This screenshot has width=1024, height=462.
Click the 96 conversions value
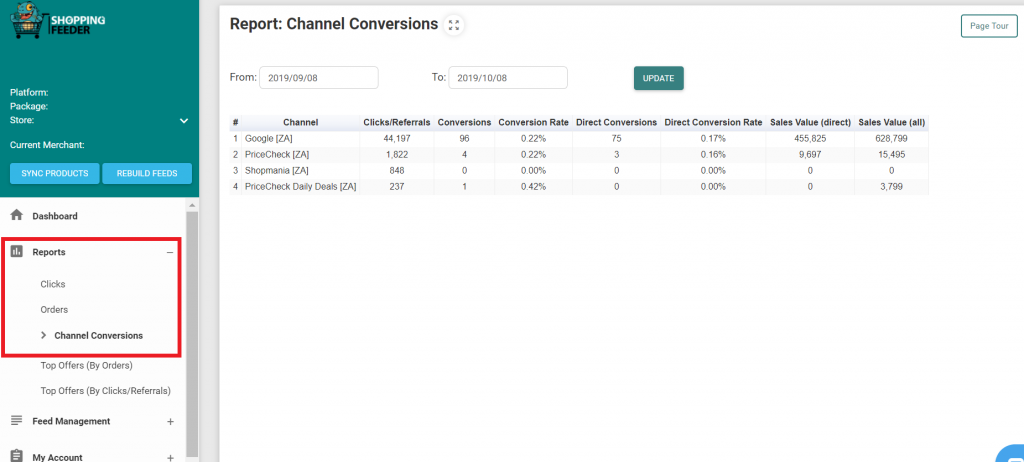point(464,139)
